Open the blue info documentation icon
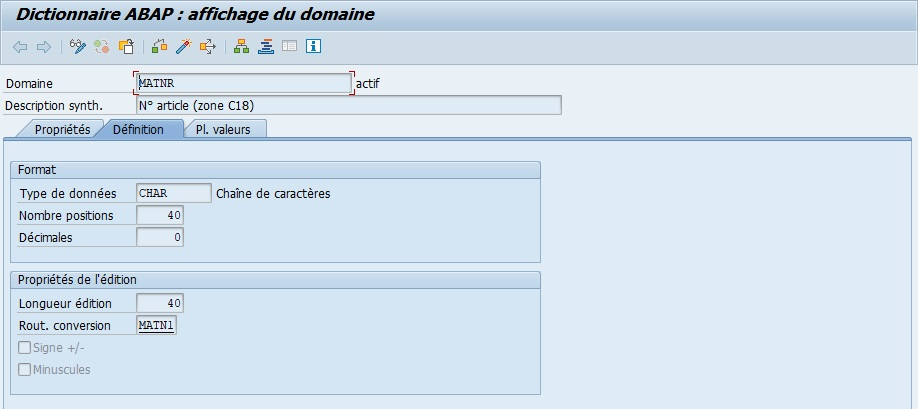The image size is (918, 409). 313,46
